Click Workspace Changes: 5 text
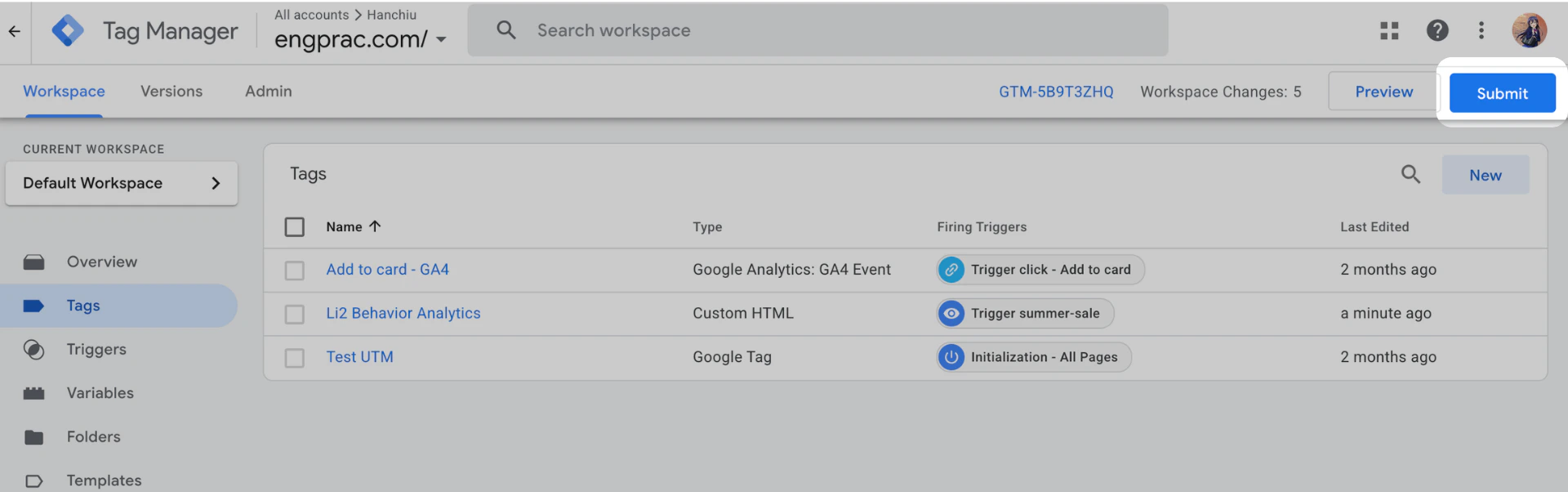The width and height of the screenshot is (1568, 492). 1221,92
